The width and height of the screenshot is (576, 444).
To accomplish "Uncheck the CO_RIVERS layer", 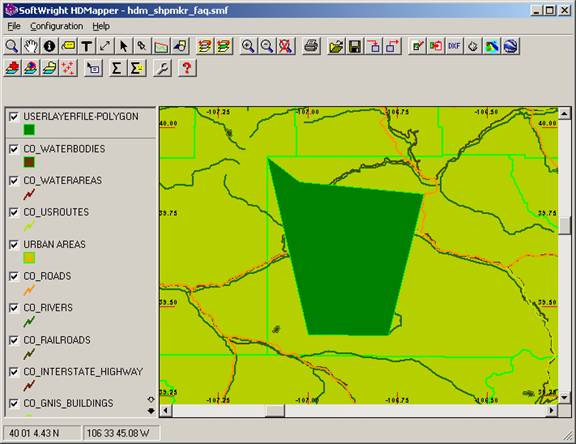I will (14, 308).
